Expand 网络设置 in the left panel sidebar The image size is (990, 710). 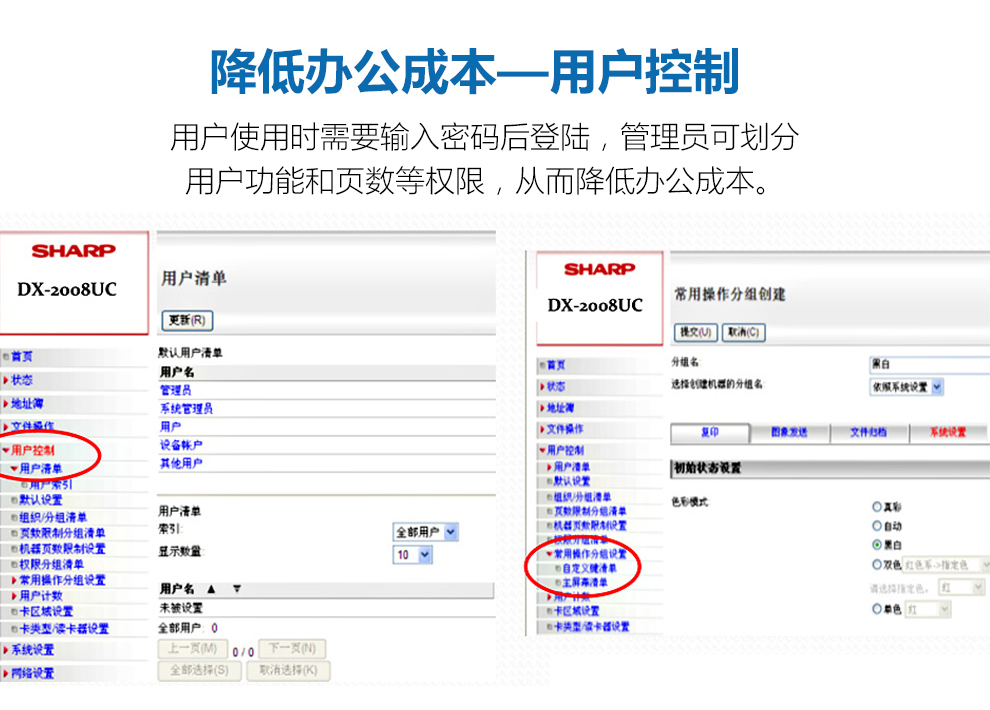(34, 673)
